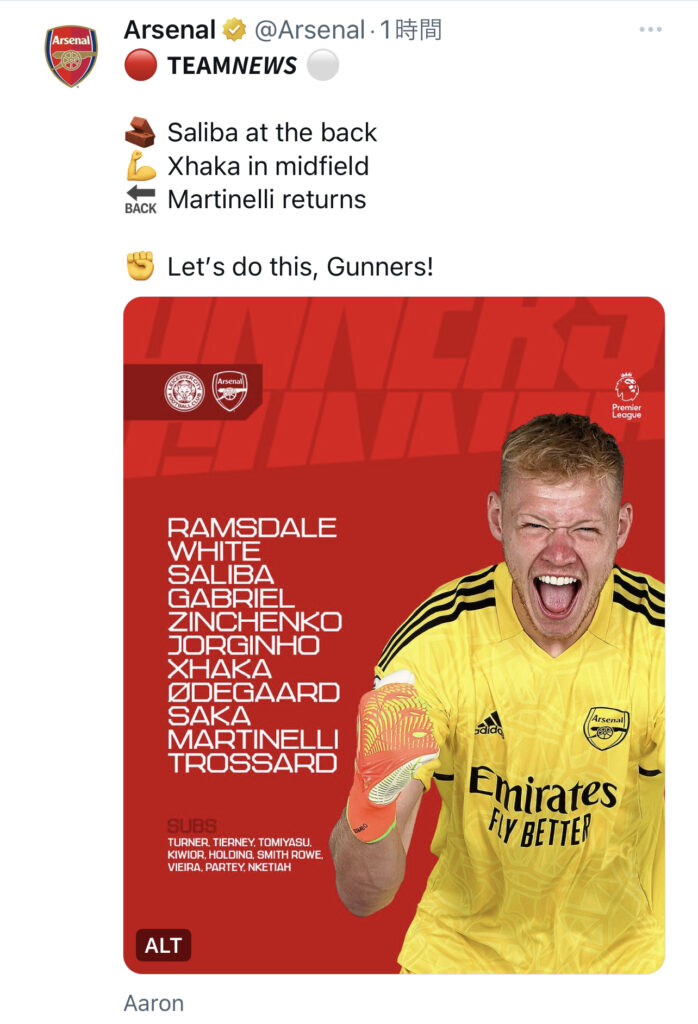Screen dimensions: 698x1024
Task: Click the raised fist emoji
Action: (x=140, y=266)
